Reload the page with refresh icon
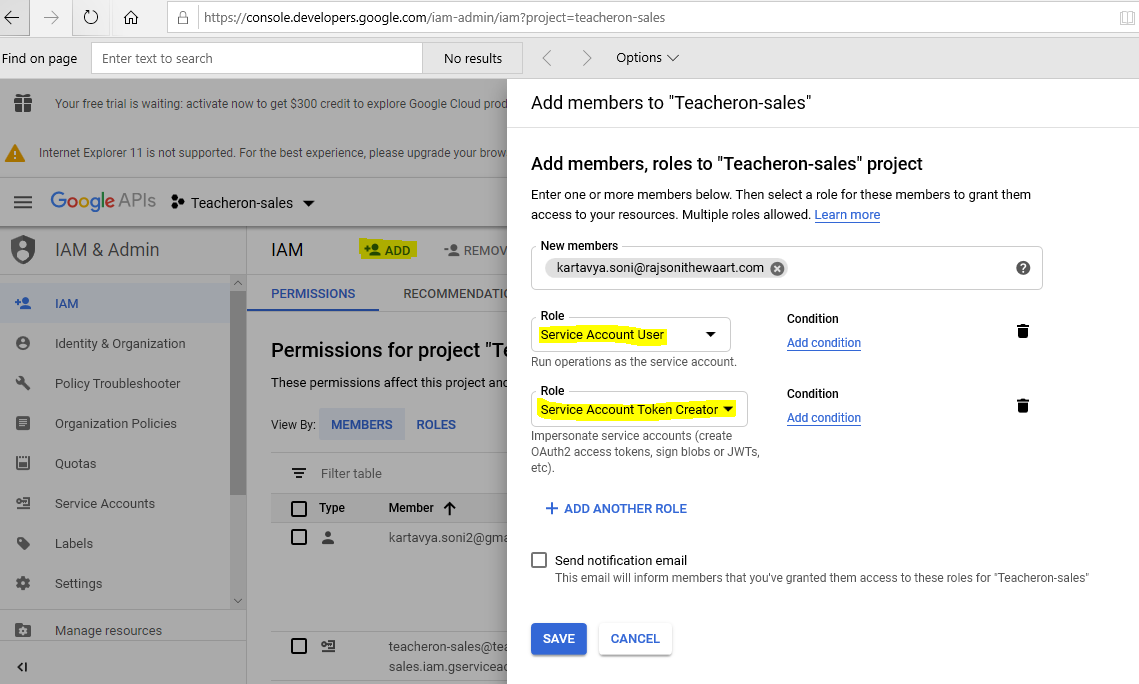The width and height of the screenshot is (1139, 684). [x=91, y=17]
